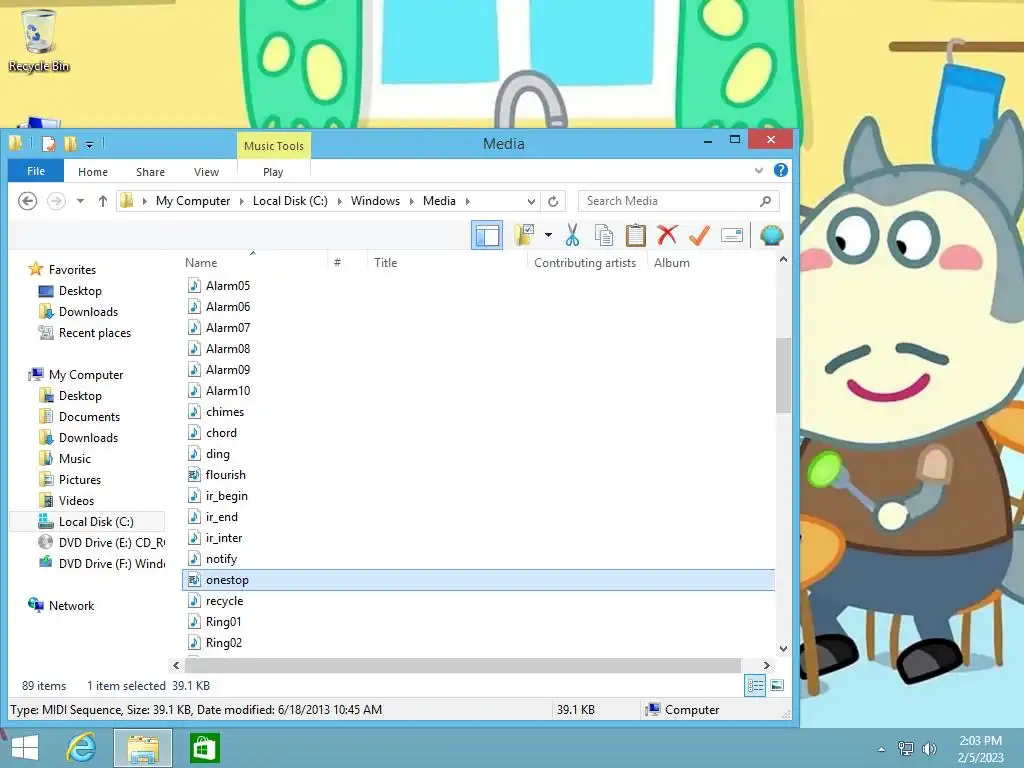This screenshot has height=768, width=1024.
Task: Select the Alarm05 file
Action: [228, 286]
